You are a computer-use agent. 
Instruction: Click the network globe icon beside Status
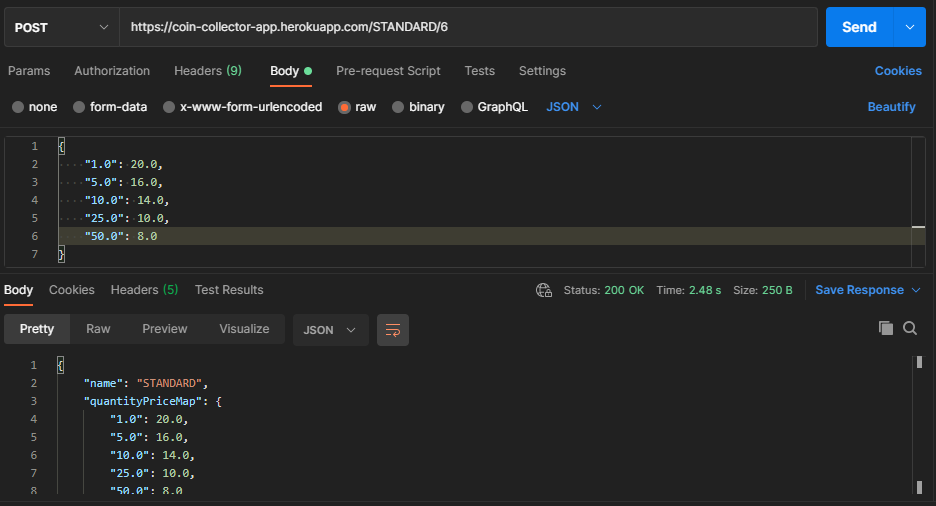pyautogui.click(x=544, y=290)
